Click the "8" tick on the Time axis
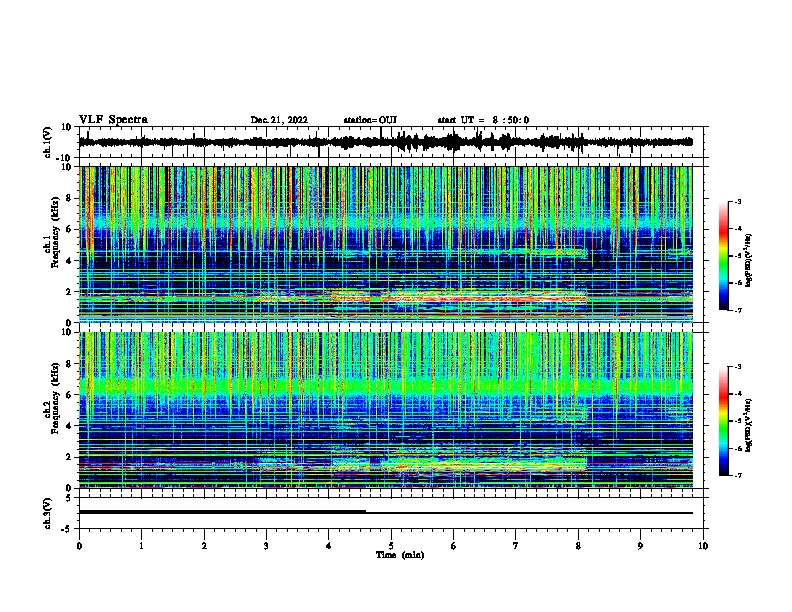 click(x=578, y=546)
